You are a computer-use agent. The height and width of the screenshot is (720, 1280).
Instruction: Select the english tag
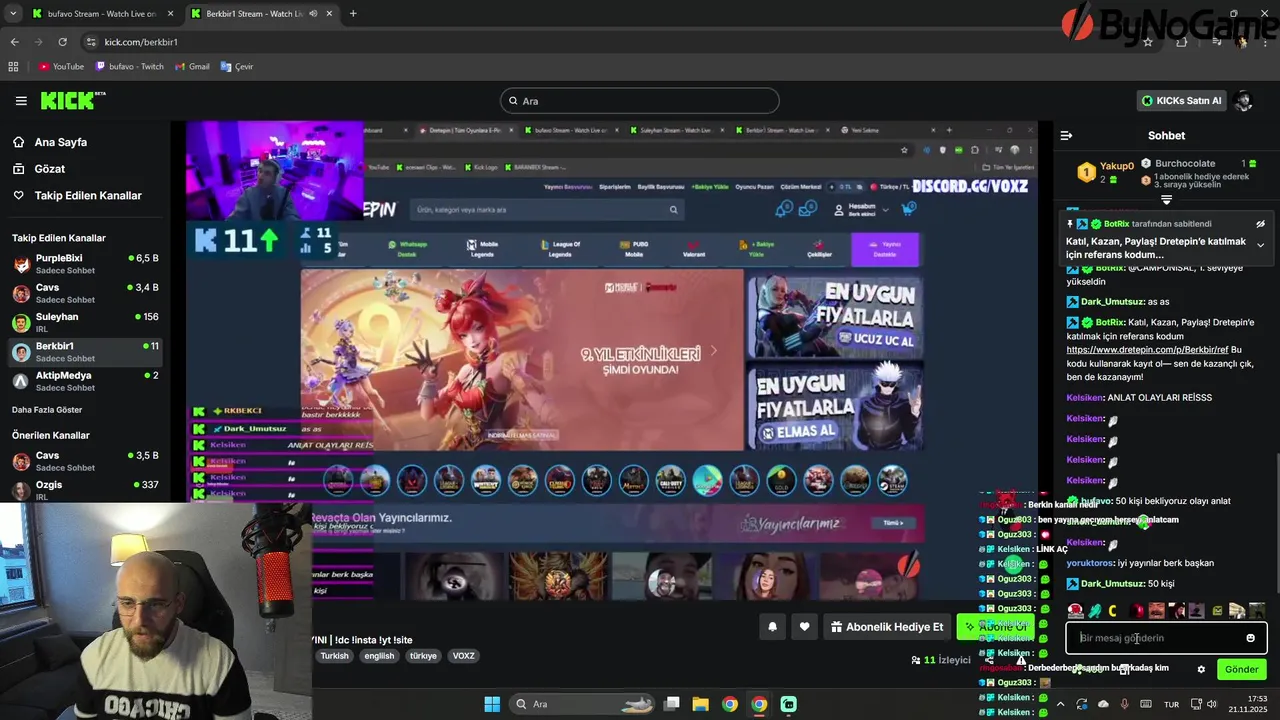click(379, 656)
